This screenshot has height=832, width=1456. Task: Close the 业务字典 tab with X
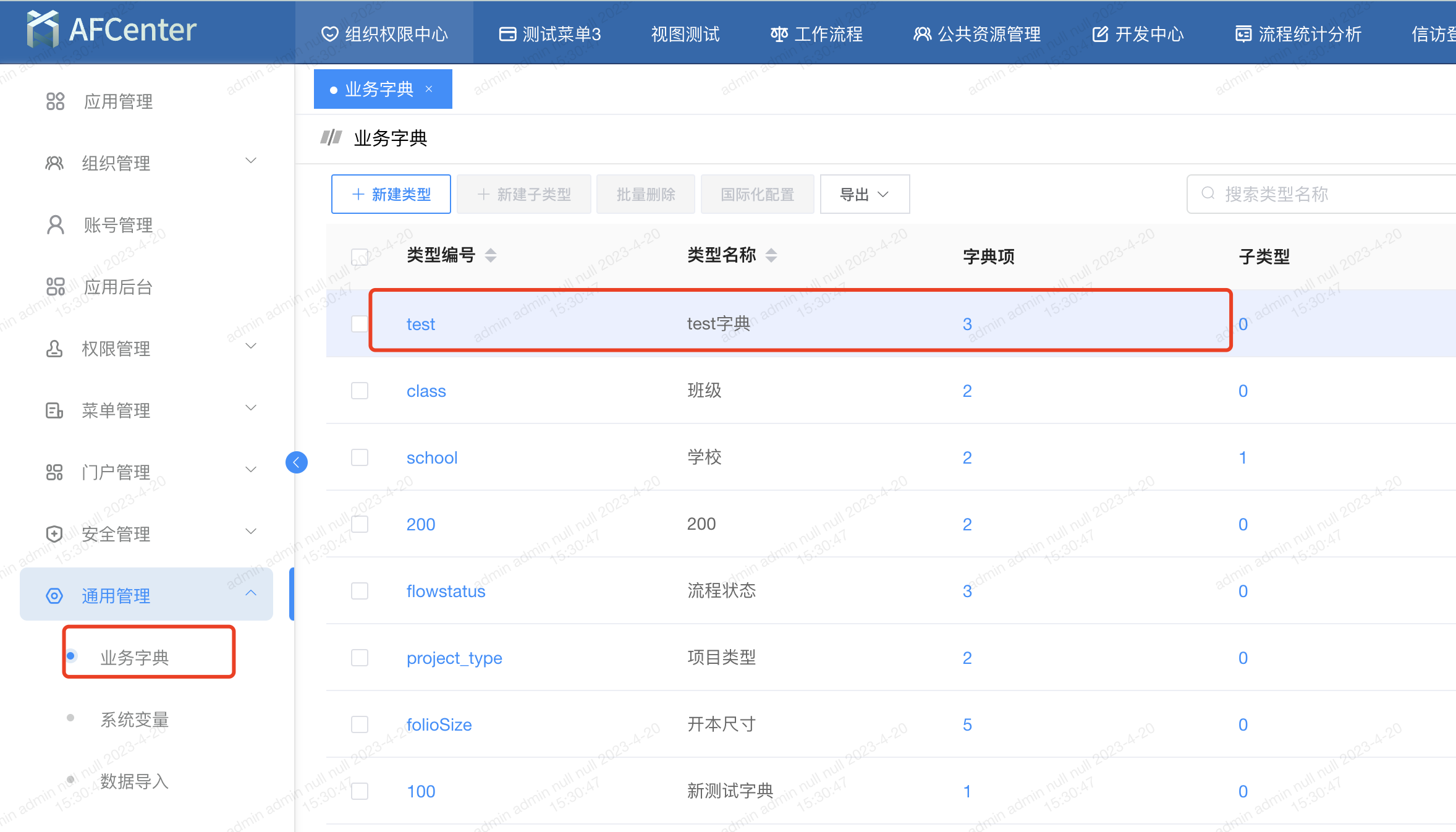tap(429, 90)
